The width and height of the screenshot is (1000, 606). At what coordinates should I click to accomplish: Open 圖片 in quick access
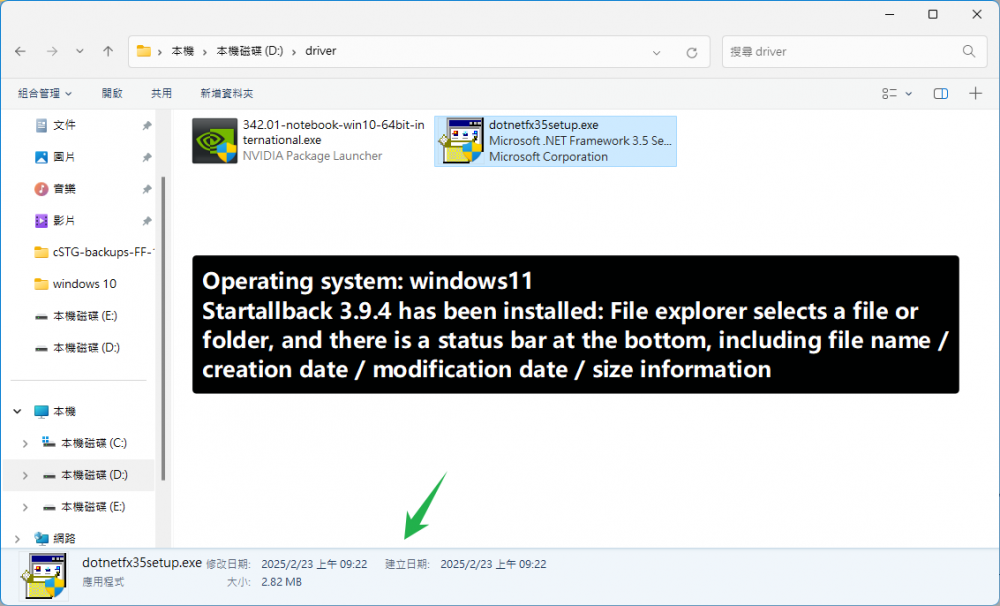point(64,157)
